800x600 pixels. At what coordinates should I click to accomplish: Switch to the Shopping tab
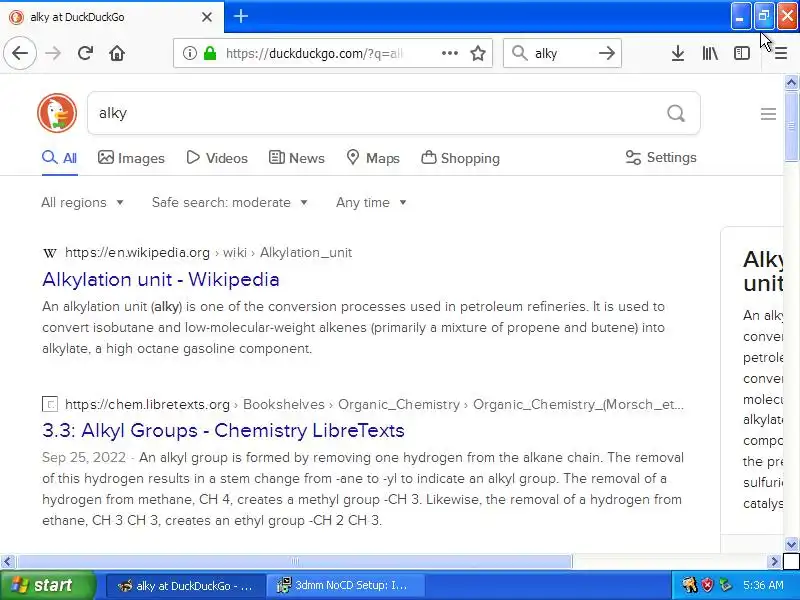pyautogui.click(x=460, y=158)
